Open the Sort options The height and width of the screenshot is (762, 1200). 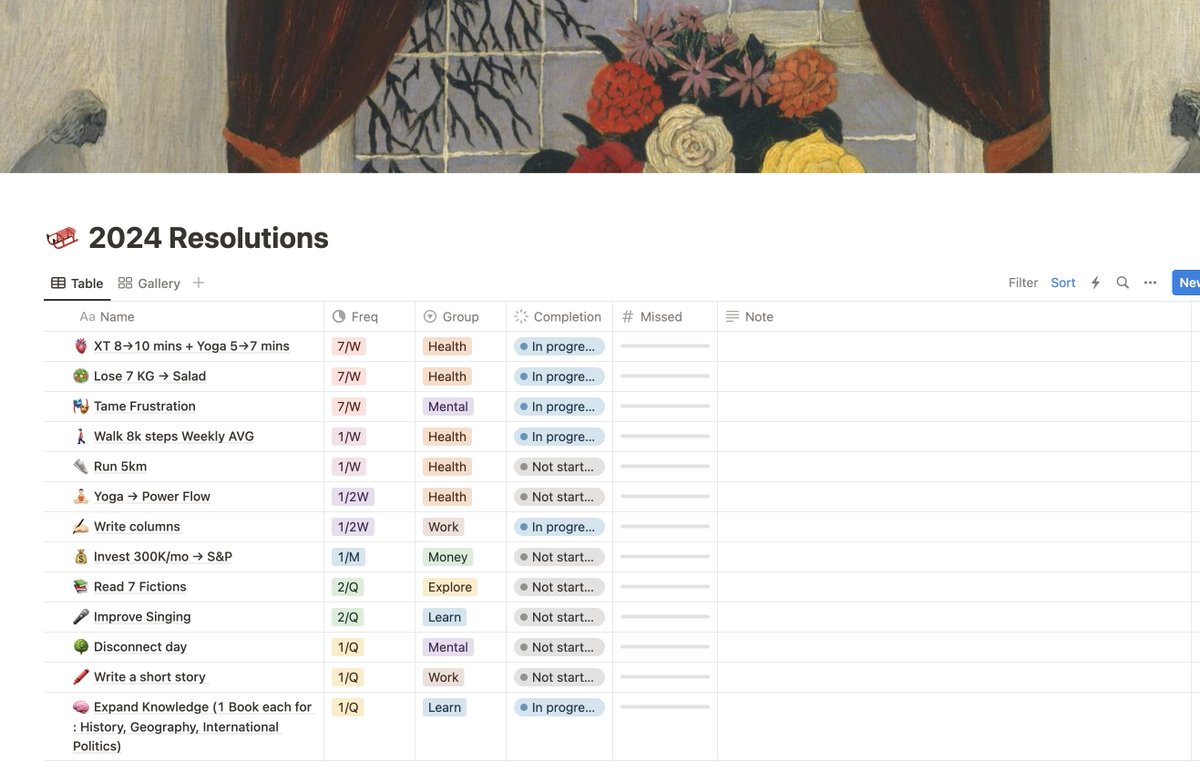coord(1063,283)
